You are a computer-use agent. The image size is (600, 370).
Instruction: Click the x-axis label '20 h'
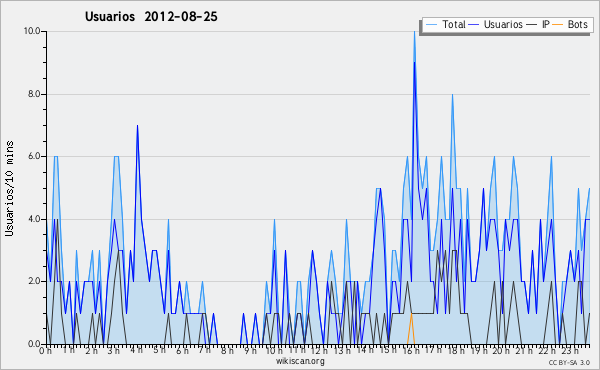502,350
